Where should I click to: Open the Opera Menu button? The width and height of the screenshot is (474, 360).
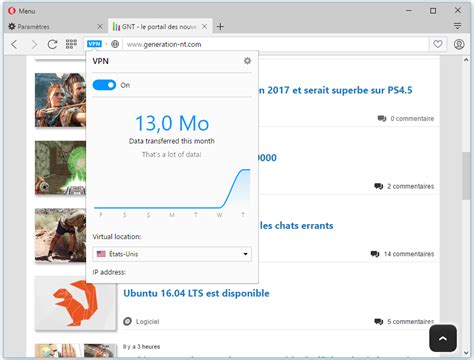pos(22,11)
